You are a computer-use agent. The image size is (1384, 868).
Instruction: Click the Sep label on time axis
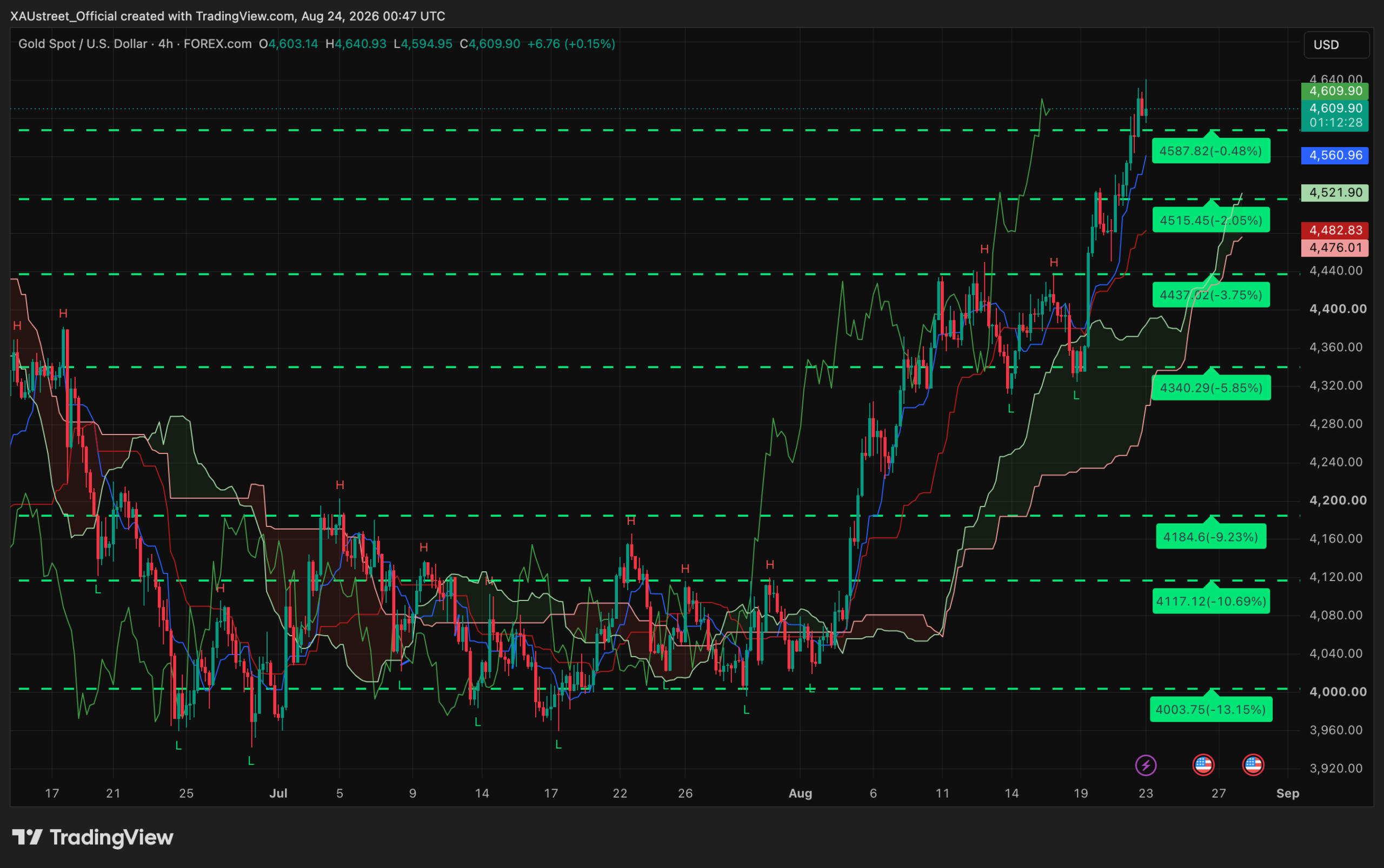(x=1288, y=793)
